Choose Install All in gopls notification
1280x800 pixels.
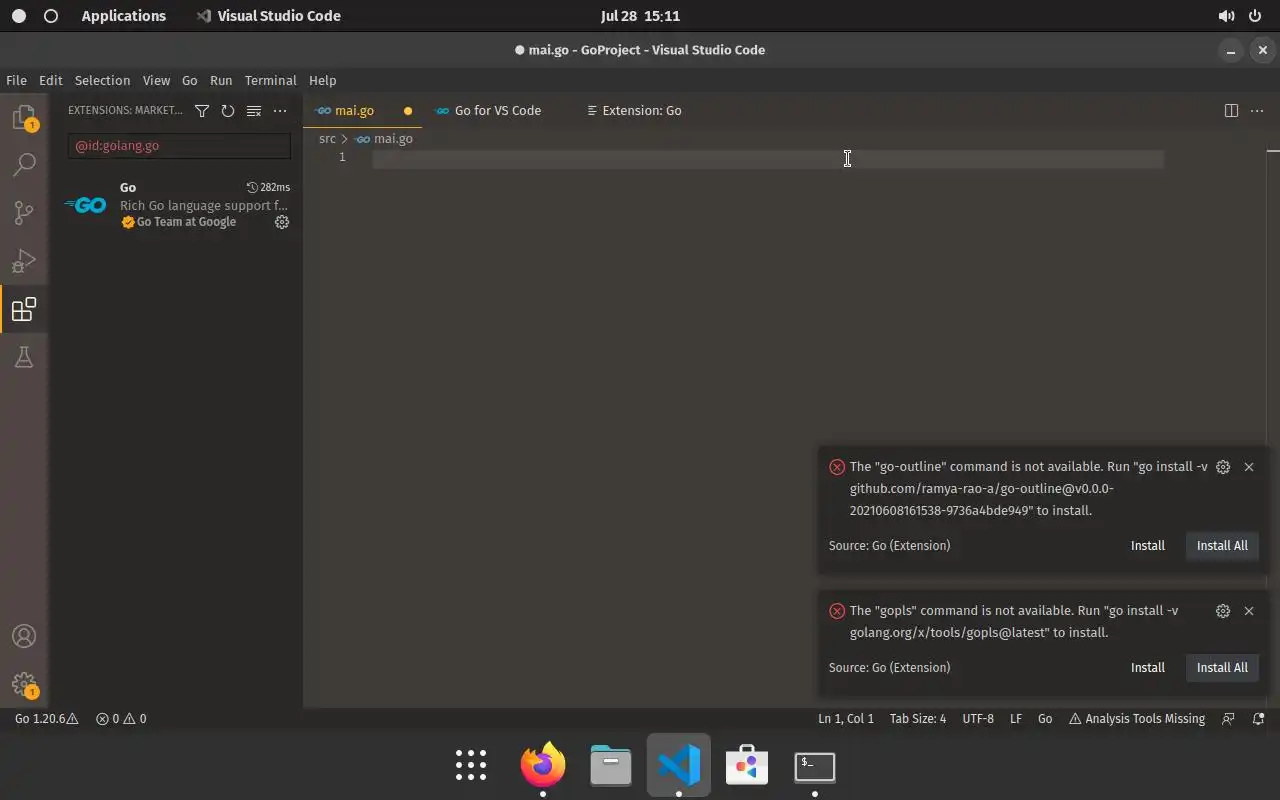[x=1222, y=668]
